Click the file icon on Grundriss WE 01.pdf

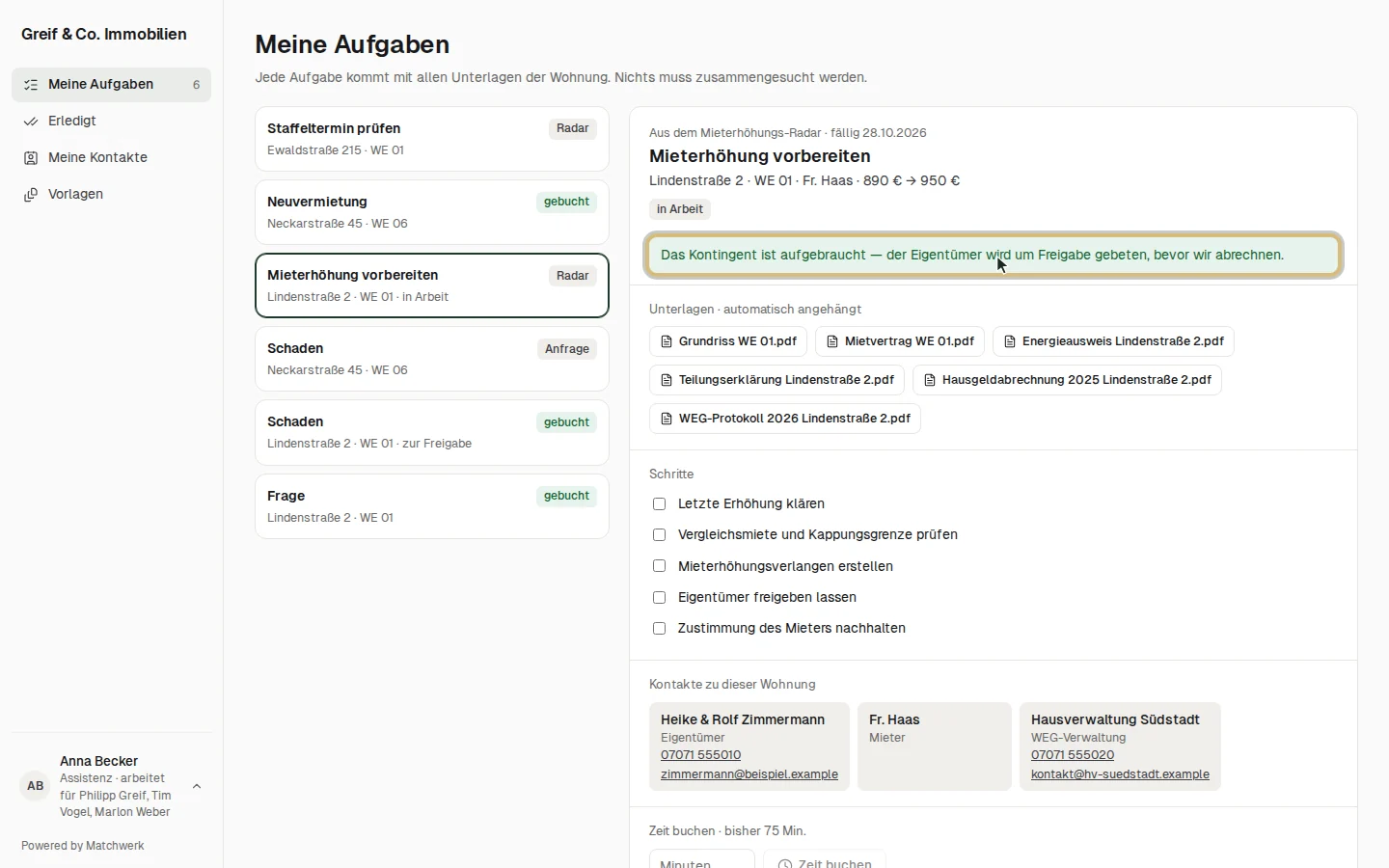pyautogui.click(x=667, y=341)
